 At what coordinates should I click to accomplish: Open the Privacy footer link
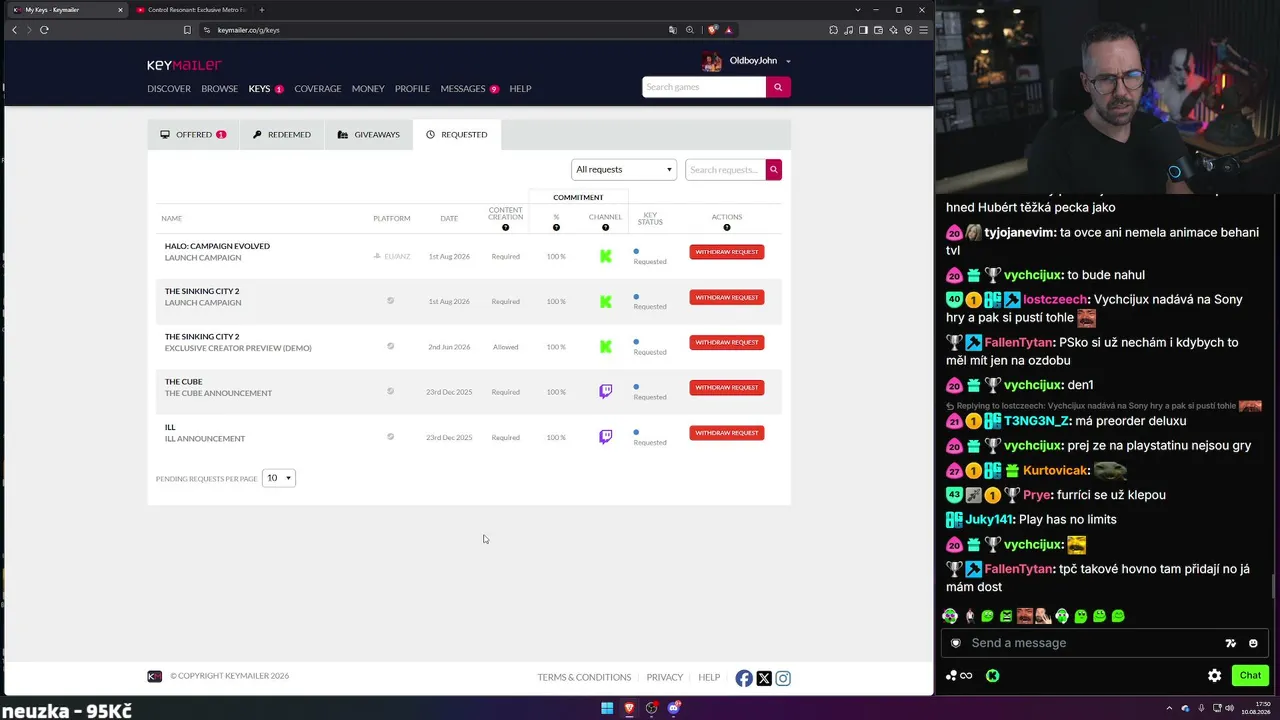click(x=665, y=678)
